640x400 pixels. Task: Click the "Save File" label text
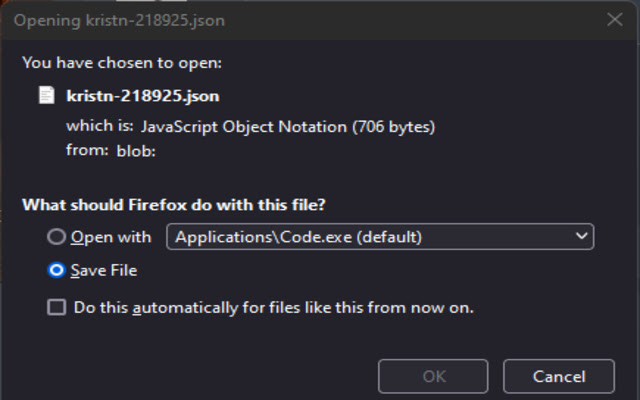click(103, 270)
